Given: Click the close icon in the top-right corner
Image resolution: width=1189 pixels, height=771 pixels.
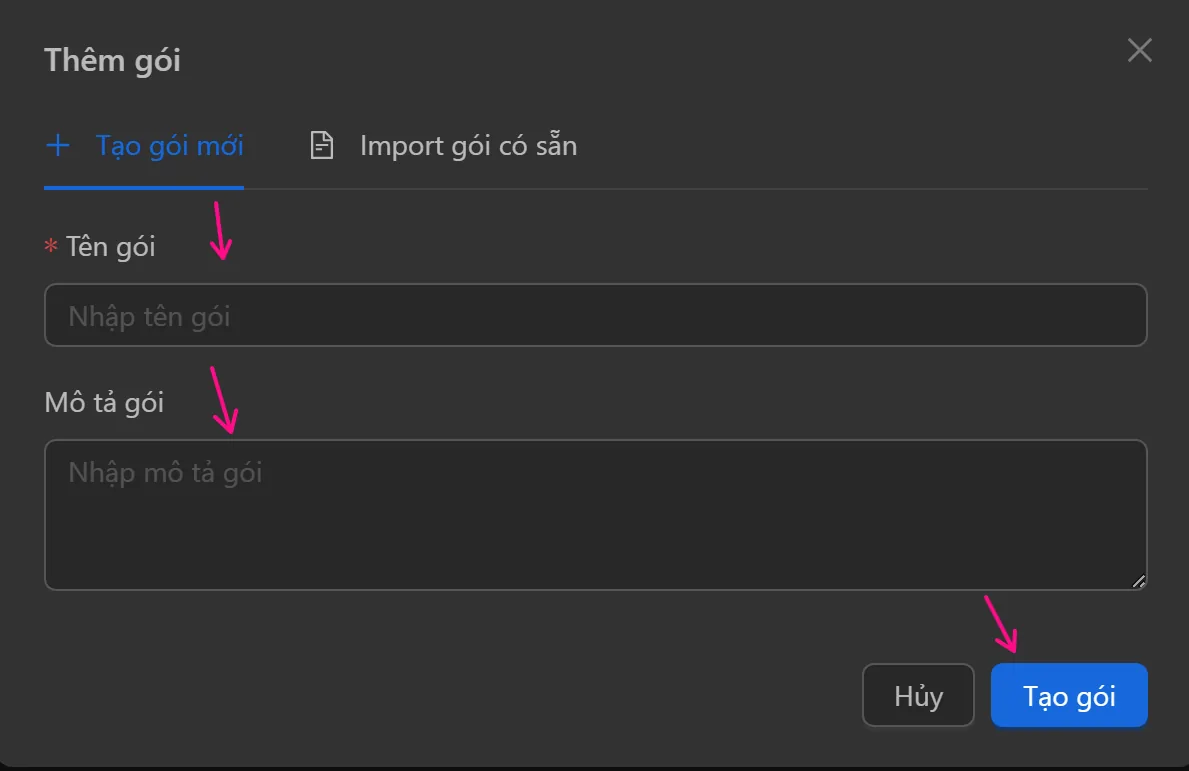Looking at the screenshot, I should pyautogui.click(x=1139, y=50).
